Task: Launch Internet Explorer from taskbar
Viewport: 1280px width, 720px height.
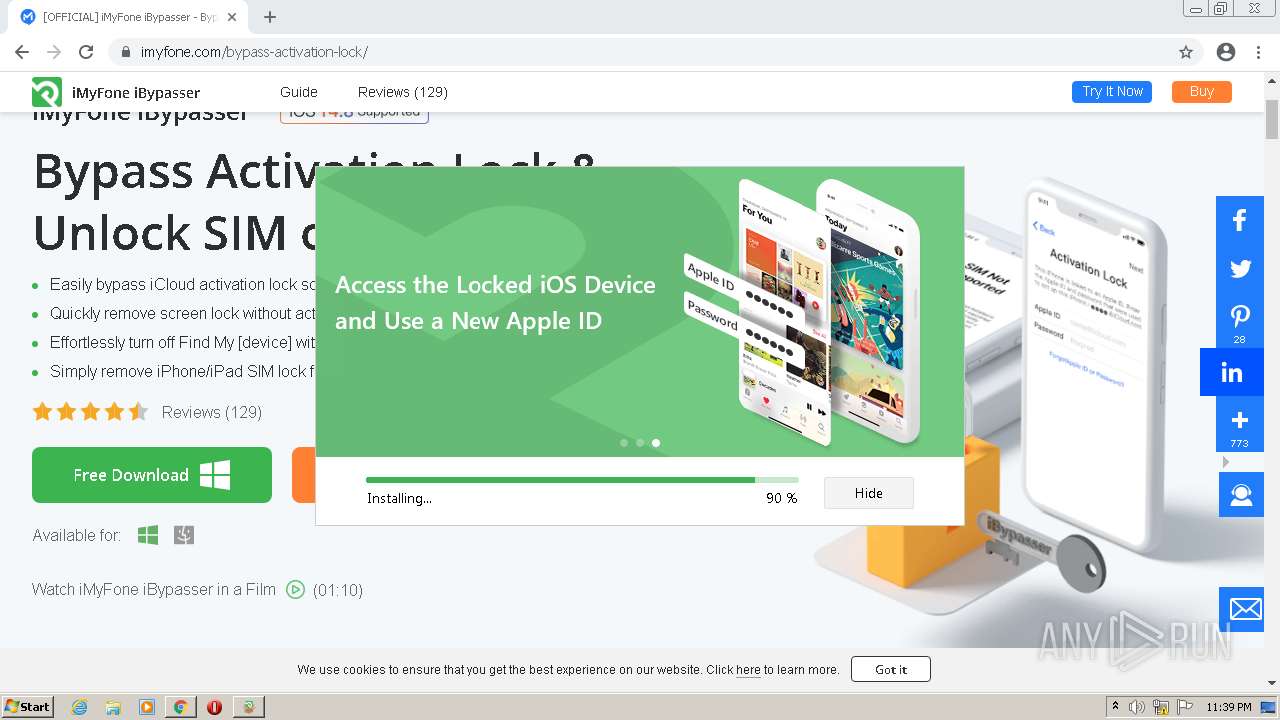Action: (x=79, y=707)
